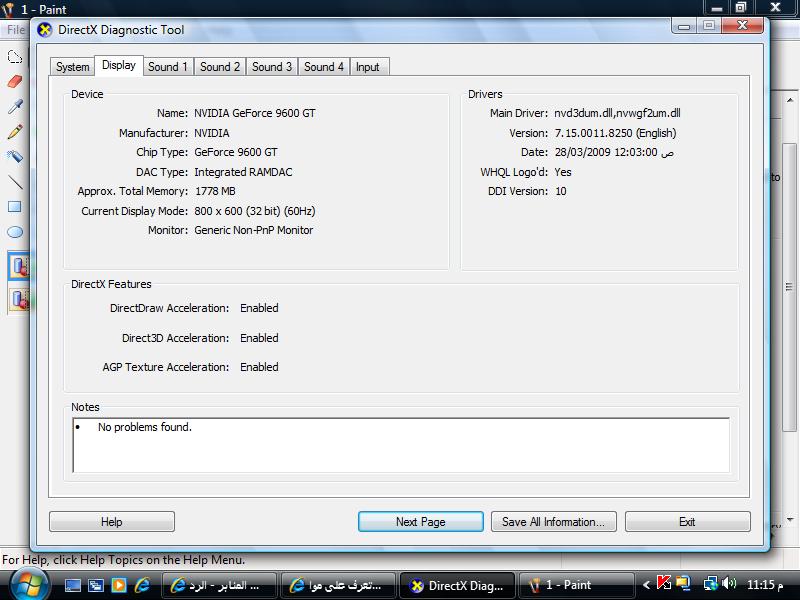Image resolution: width=800 pixels, height=600 pixels.
Task: Select the Free-Form Select tool in Paint
Action: coord(15,57)
